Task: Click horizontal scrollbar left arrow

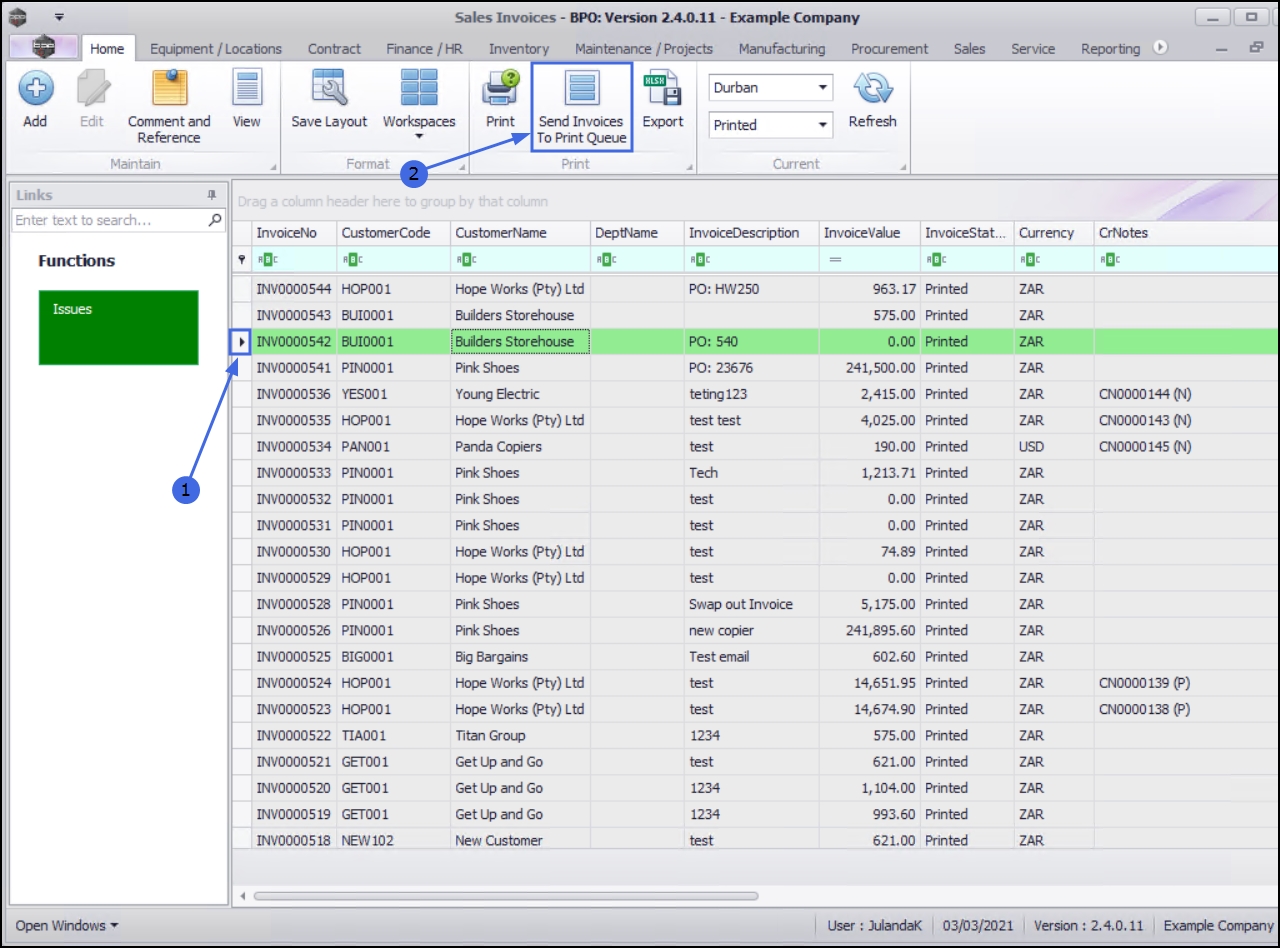Action: [241, 896]
